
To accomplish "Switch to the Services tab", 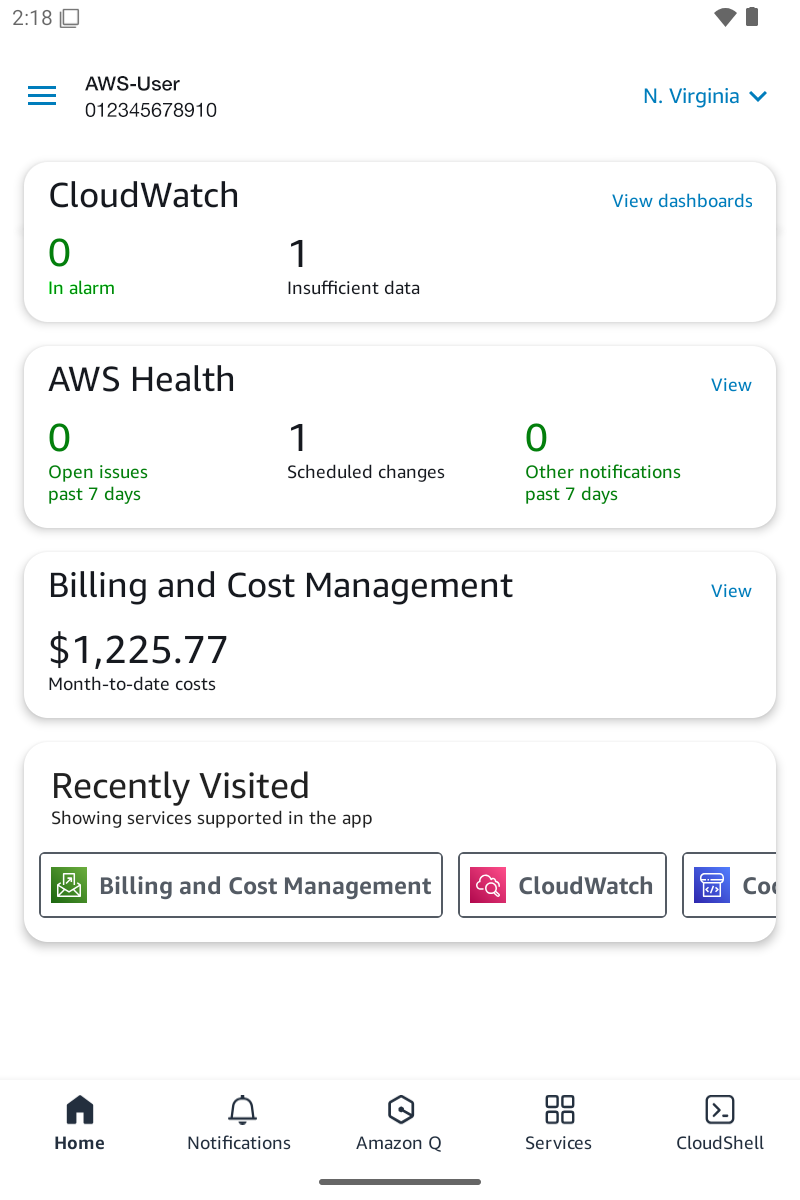I will click(559, 1123).
